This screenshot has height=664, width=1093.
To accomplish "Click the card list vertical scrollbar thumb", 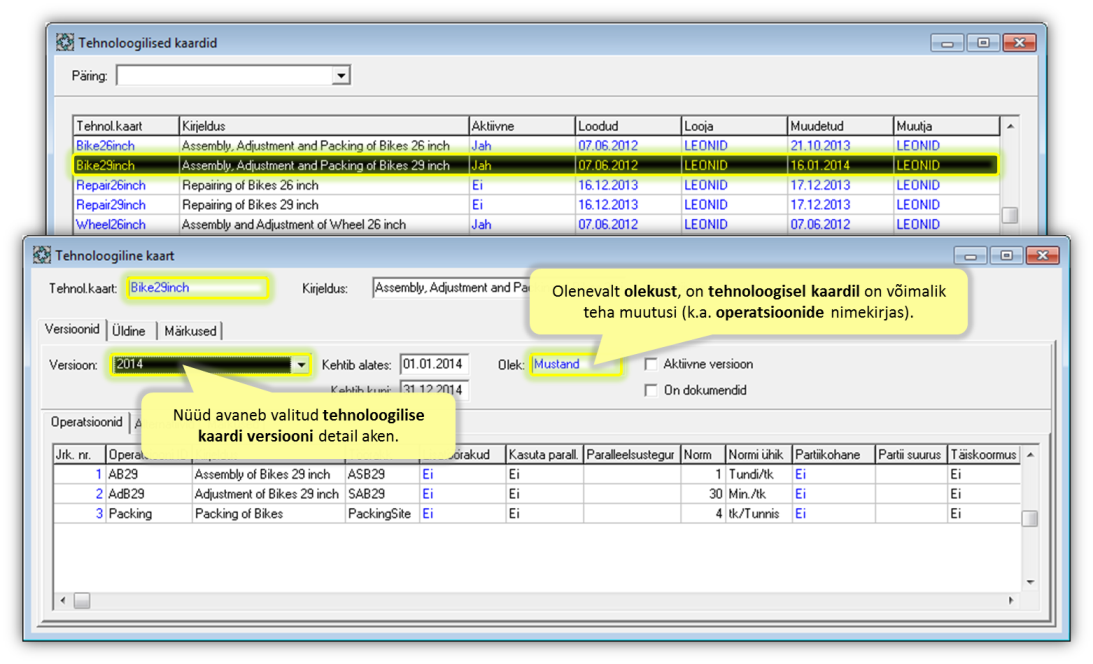I will [1009, 215].
